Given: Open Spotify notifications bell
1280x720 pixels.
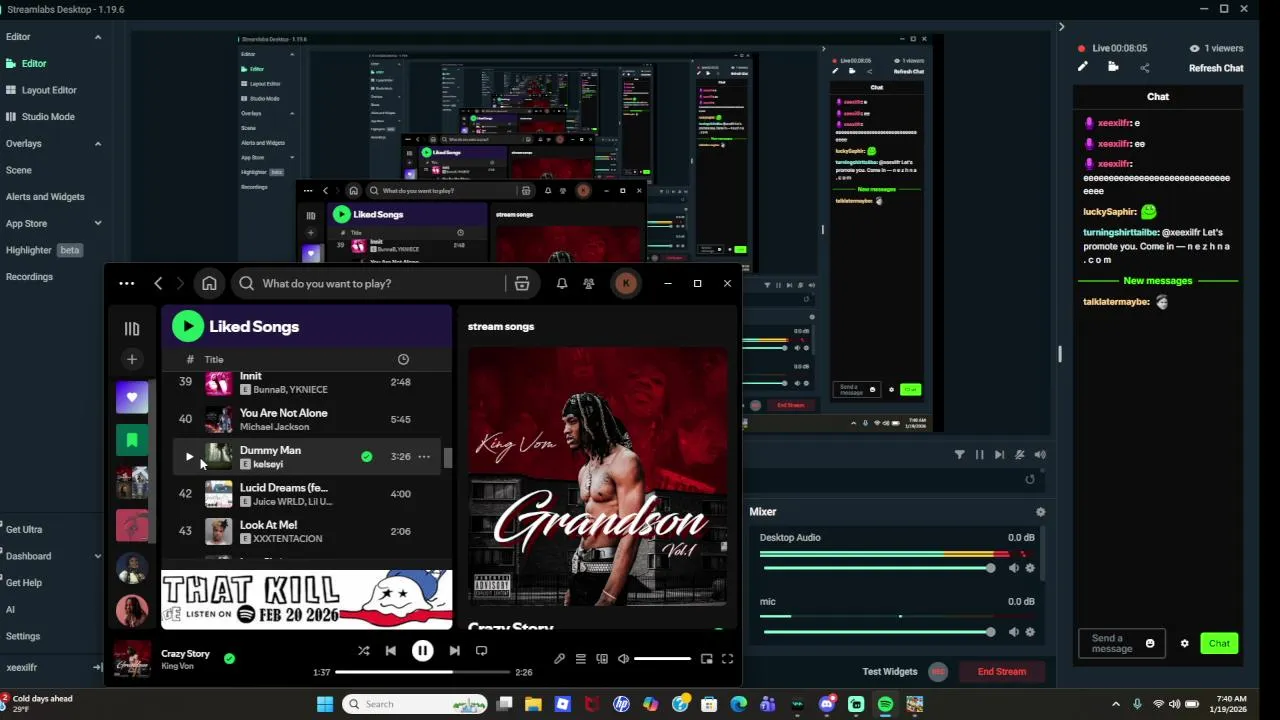Looking at the screenshot, I should coord(562,284).
